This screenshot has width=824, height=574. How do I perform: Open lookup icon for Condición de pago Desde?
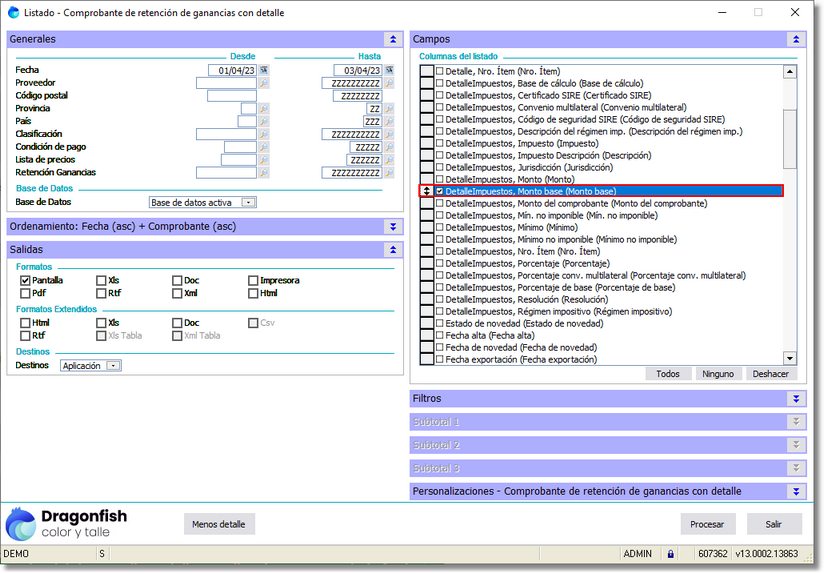(264, 147)
